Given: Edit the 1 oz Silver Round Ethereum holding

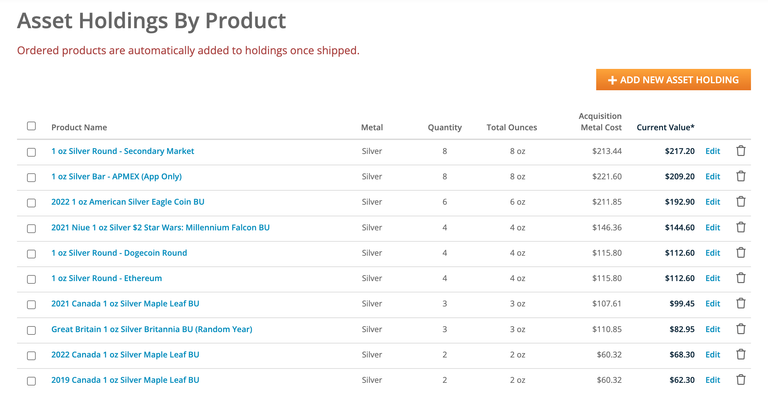Looking at the screenshot, I should click(x=712, y=278).
